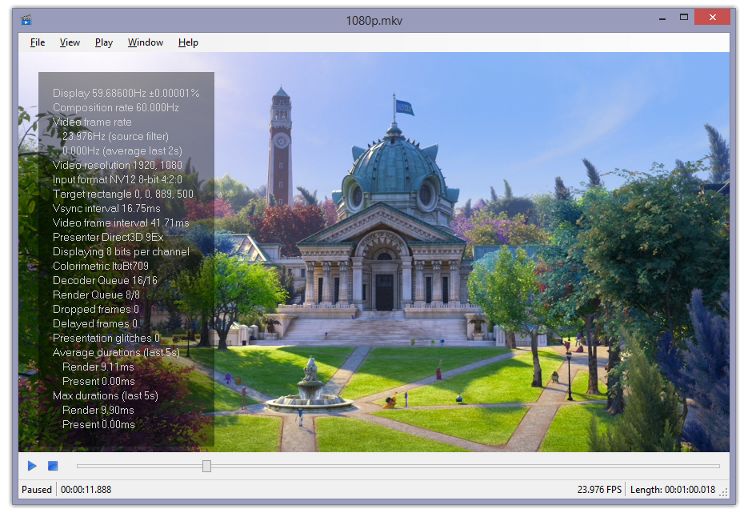The width and height of the screenshot is (748, 513).
Task: Click the Paused status text
Action: point(36,490)
